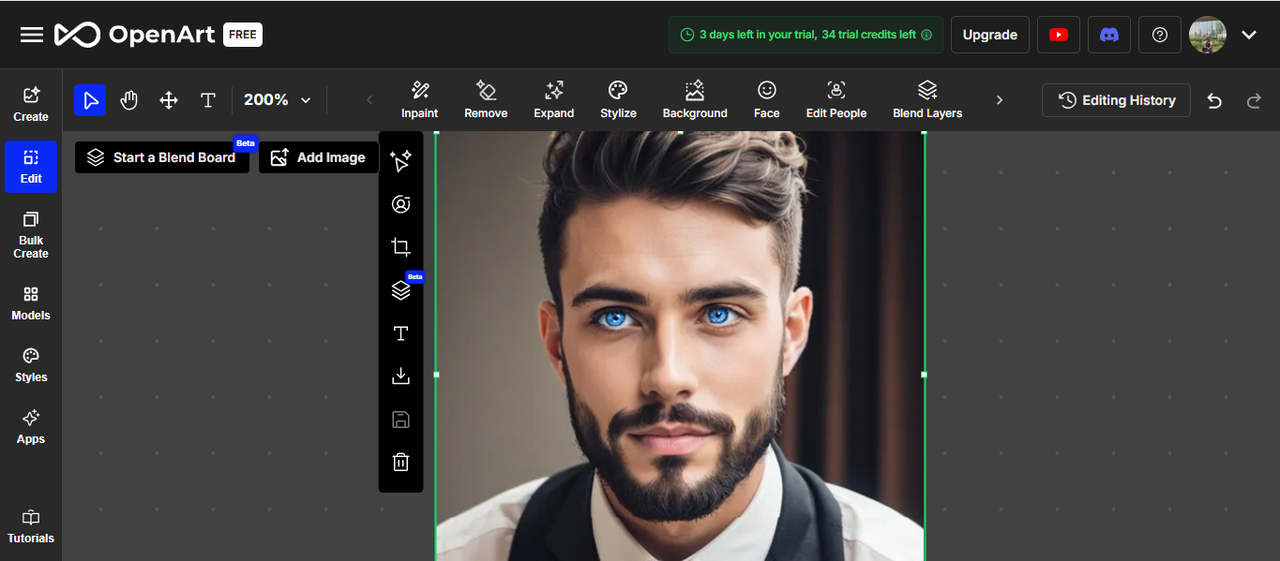1280x561 pixels.
Task: Open the help question mark button
Action: tap(1160, 35)
